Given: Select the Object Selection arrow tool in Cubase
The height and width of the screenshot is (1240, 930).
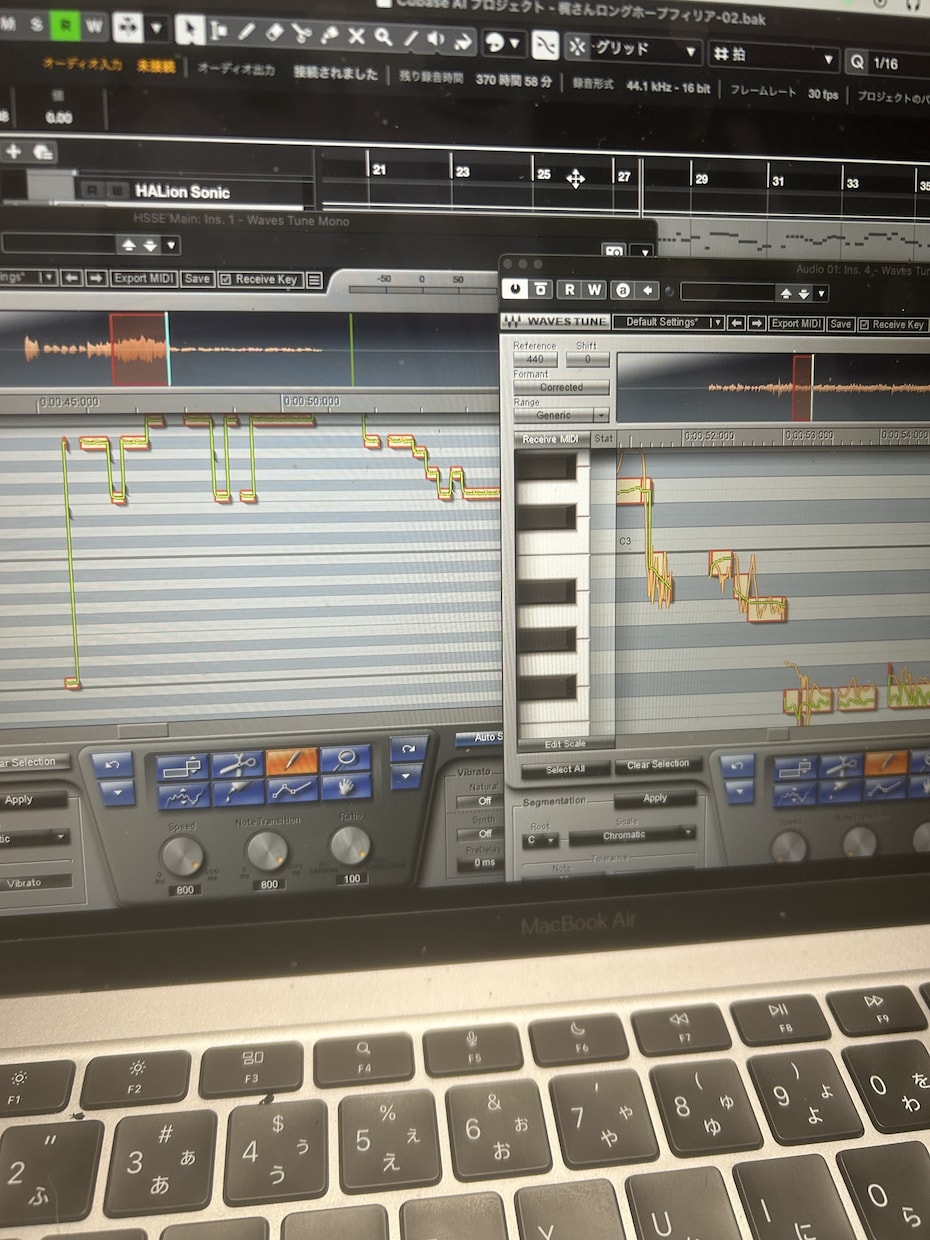Looking at the screenshot, I should pyautogui.click(x=190, y=29).
